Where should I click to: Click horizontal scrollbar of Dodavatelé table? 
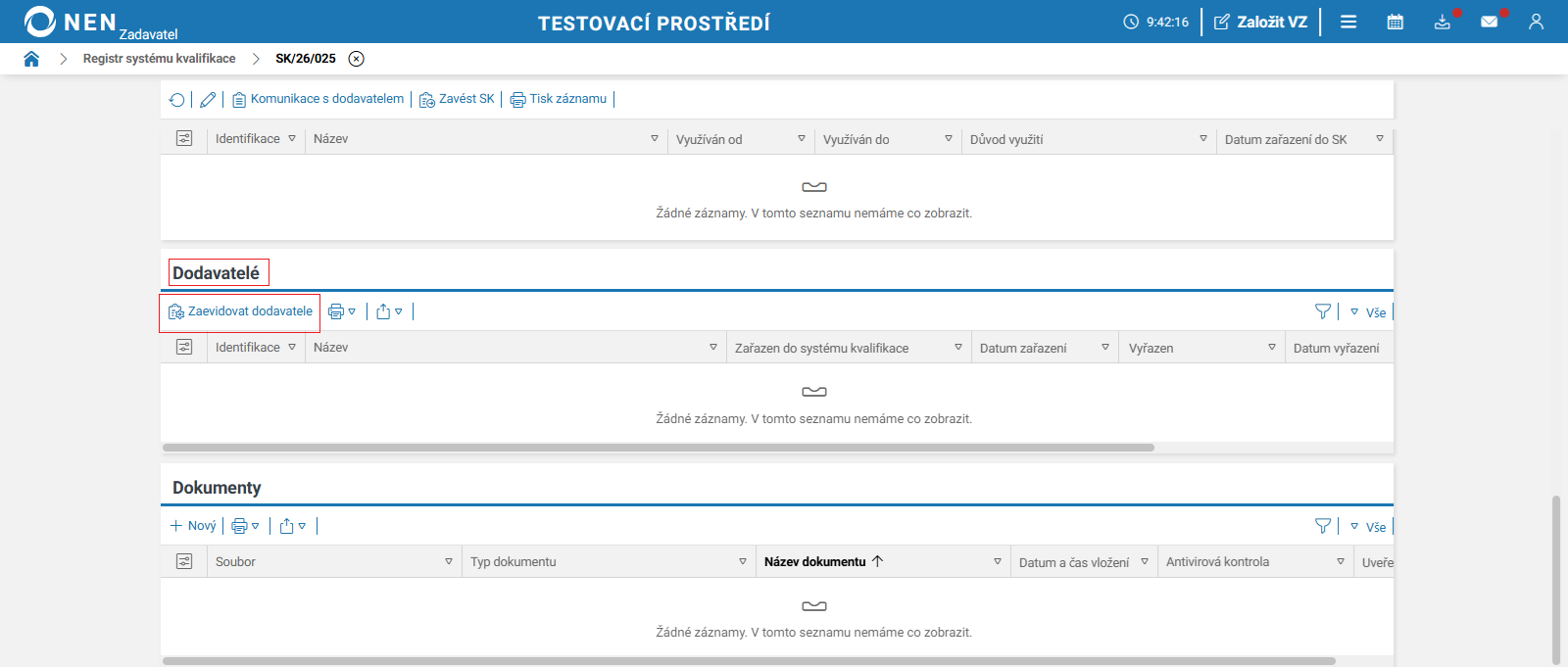point(659,448)
